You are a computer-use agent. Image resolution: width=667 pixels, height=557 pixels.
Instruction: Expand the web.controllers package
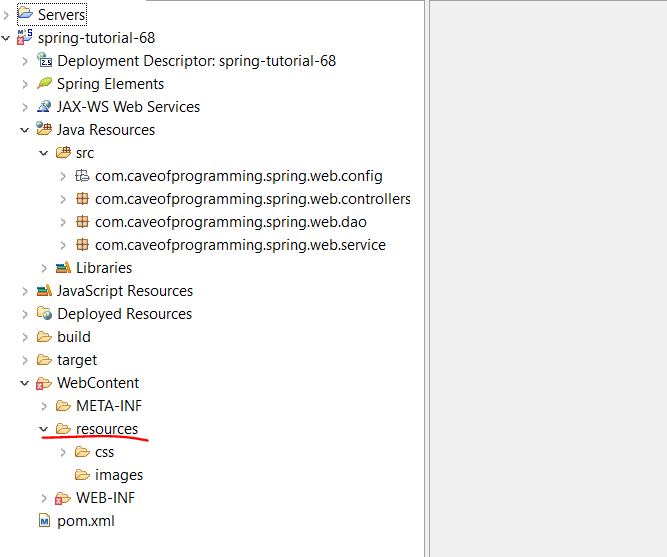click(63, 199)
